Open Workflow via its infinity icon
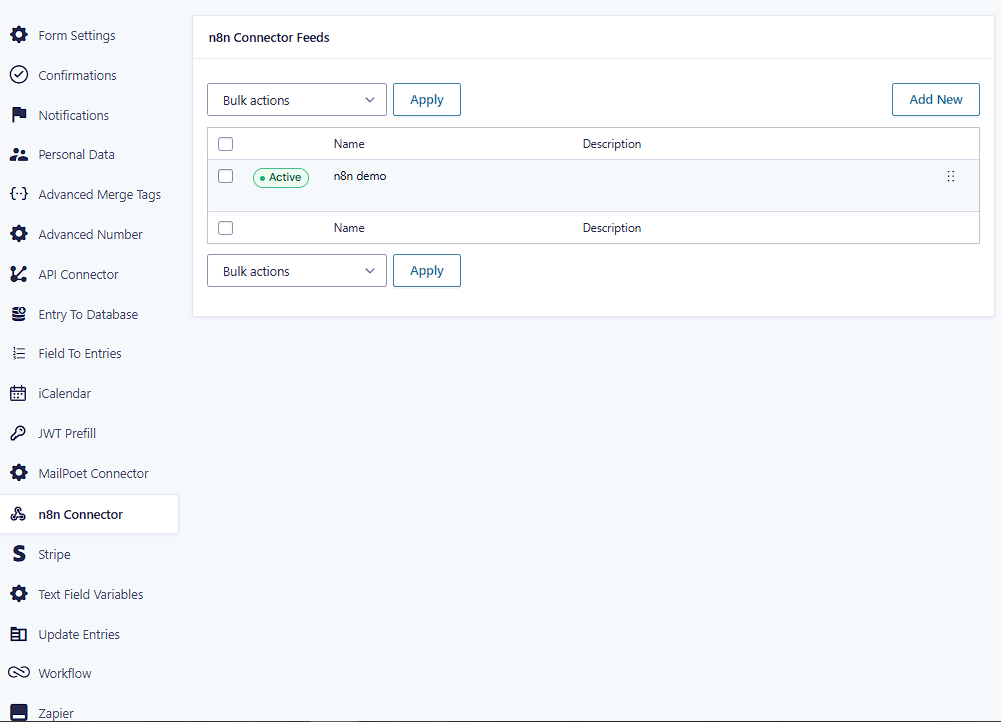 point(18,673)
